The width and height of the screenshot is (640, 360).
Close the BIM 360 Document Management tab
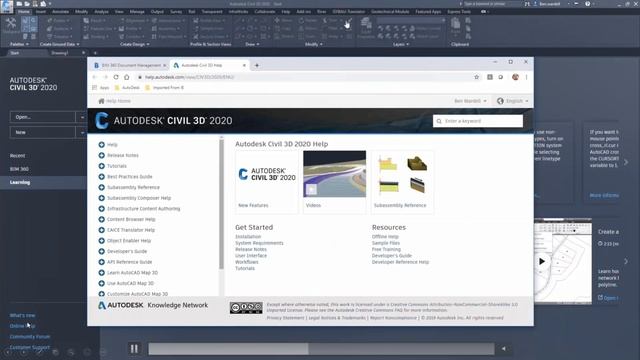pyautogui.click(x=164, y=65)
